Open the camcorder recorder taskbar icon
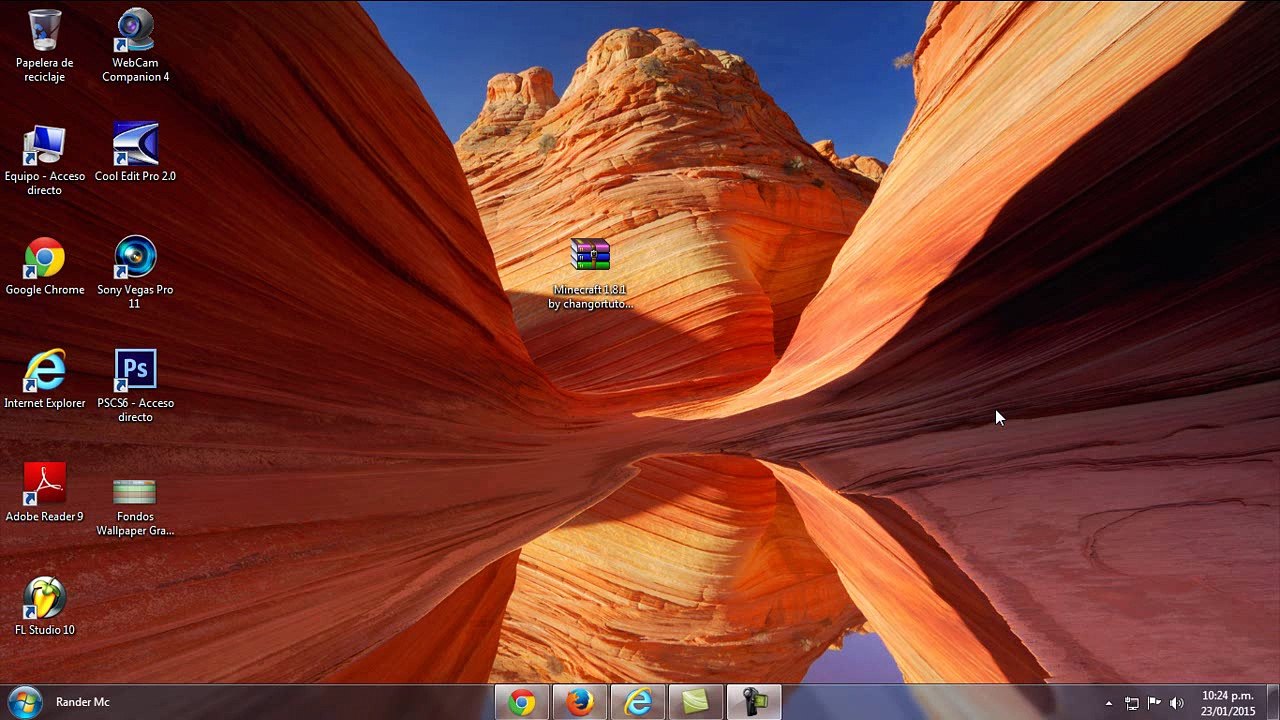The image size is (1280, 720). click(x=754, y=702)
